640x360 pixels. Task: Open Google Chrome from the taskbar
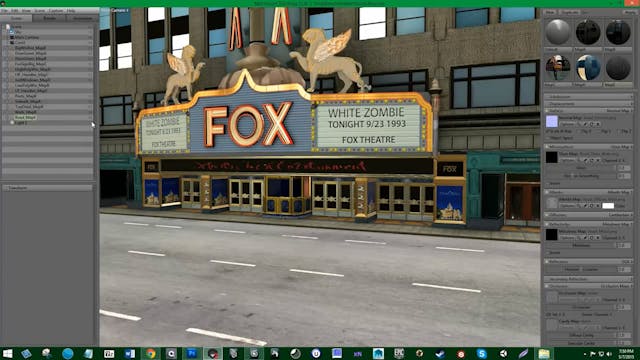click(x=151, y=353)
